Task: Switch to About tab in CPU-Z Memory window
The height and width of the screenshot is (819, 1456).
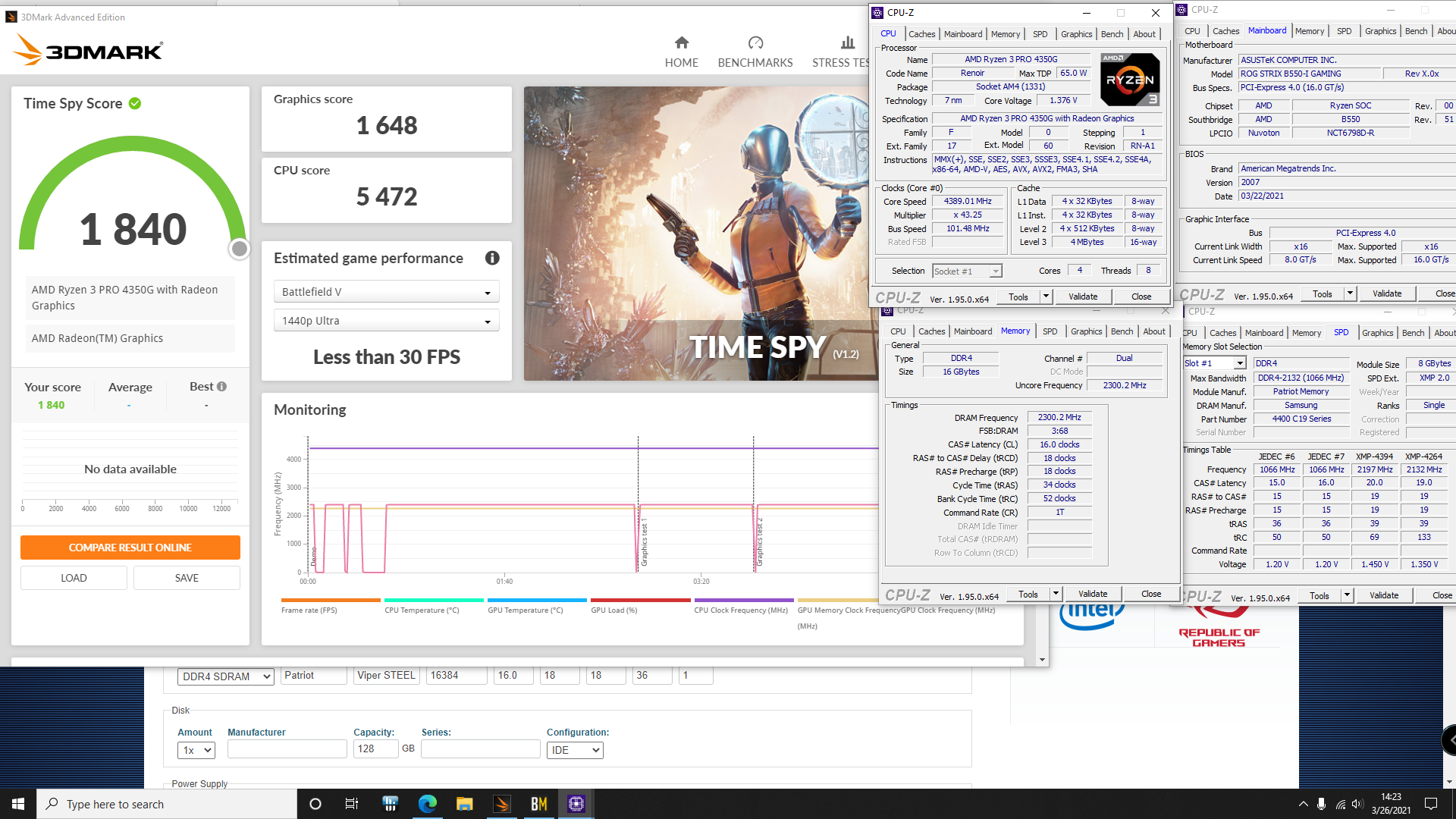Action: pyautogui.click(x=1154, y=331)
